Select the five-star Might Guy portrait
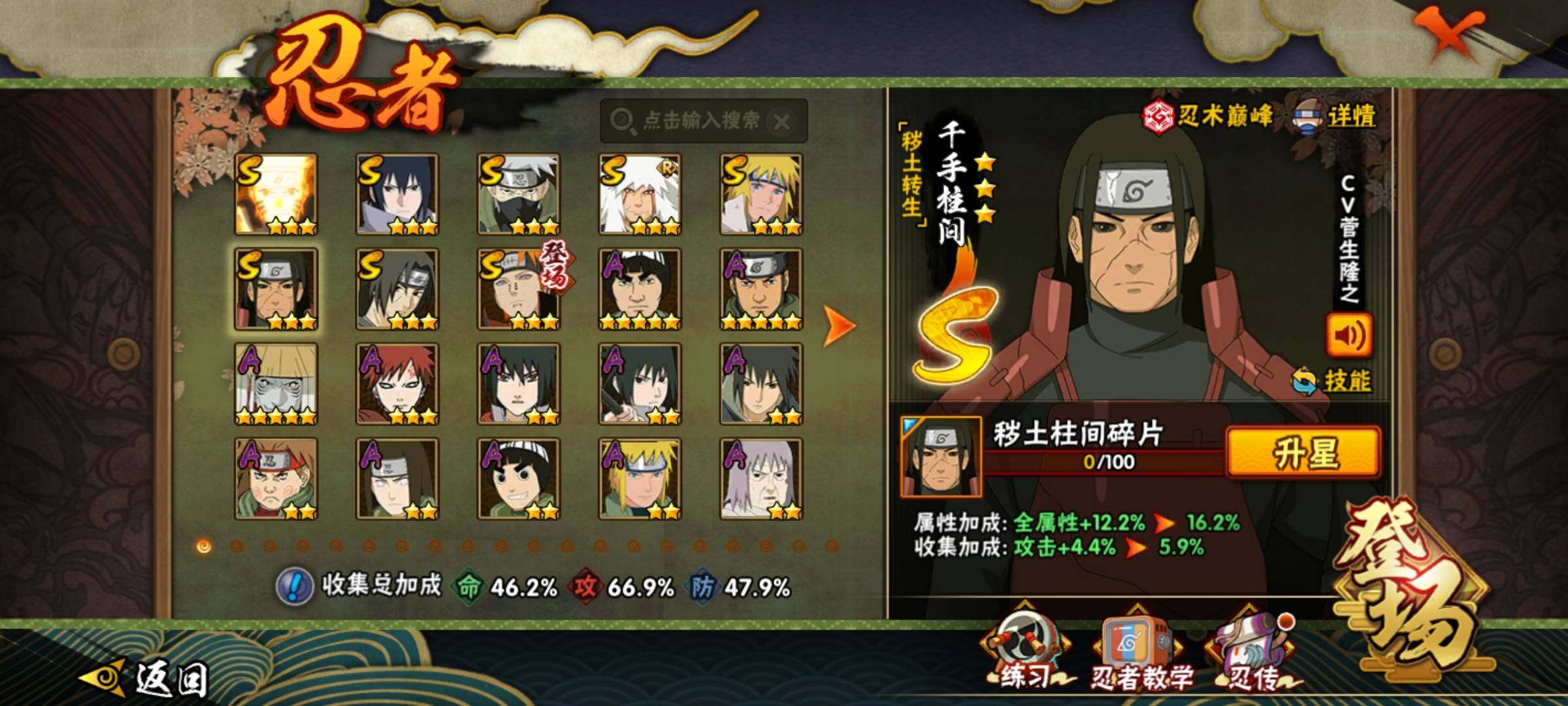Image resolution: width=1568 pixels, height=706 pixels. [640, 289]
